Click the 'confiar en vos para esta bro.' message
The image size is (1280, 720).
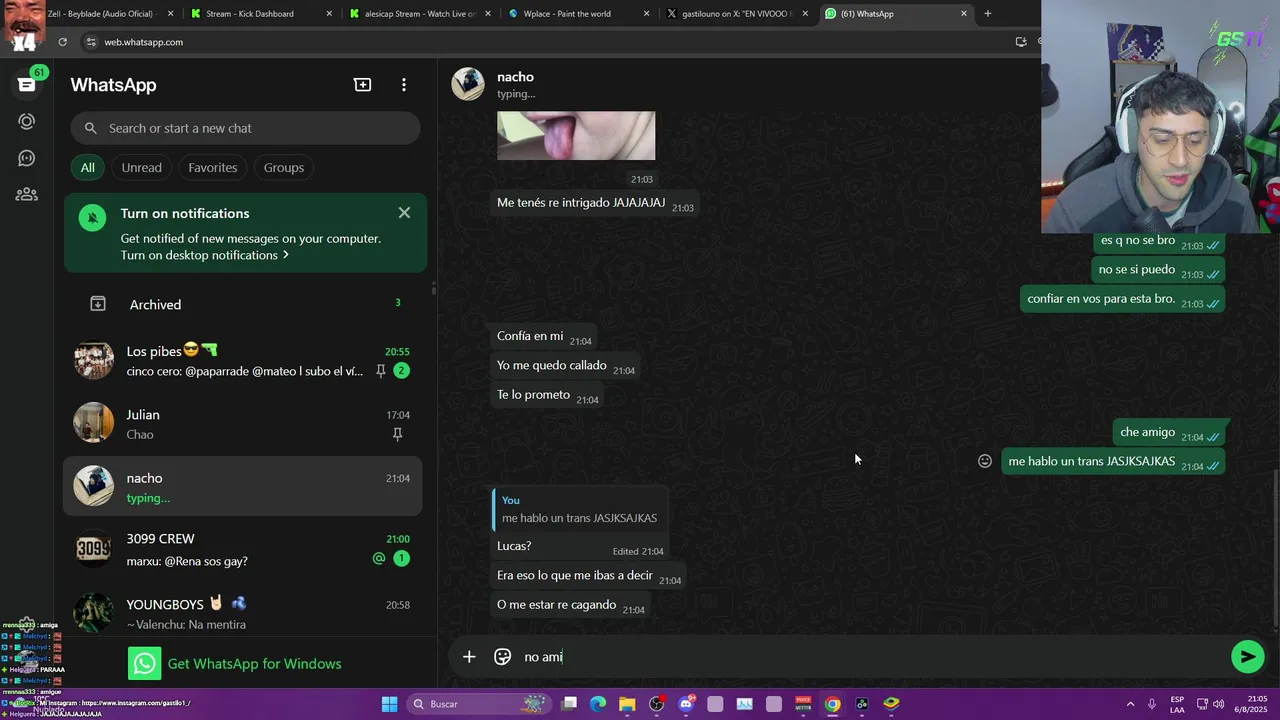(1124, 299)
